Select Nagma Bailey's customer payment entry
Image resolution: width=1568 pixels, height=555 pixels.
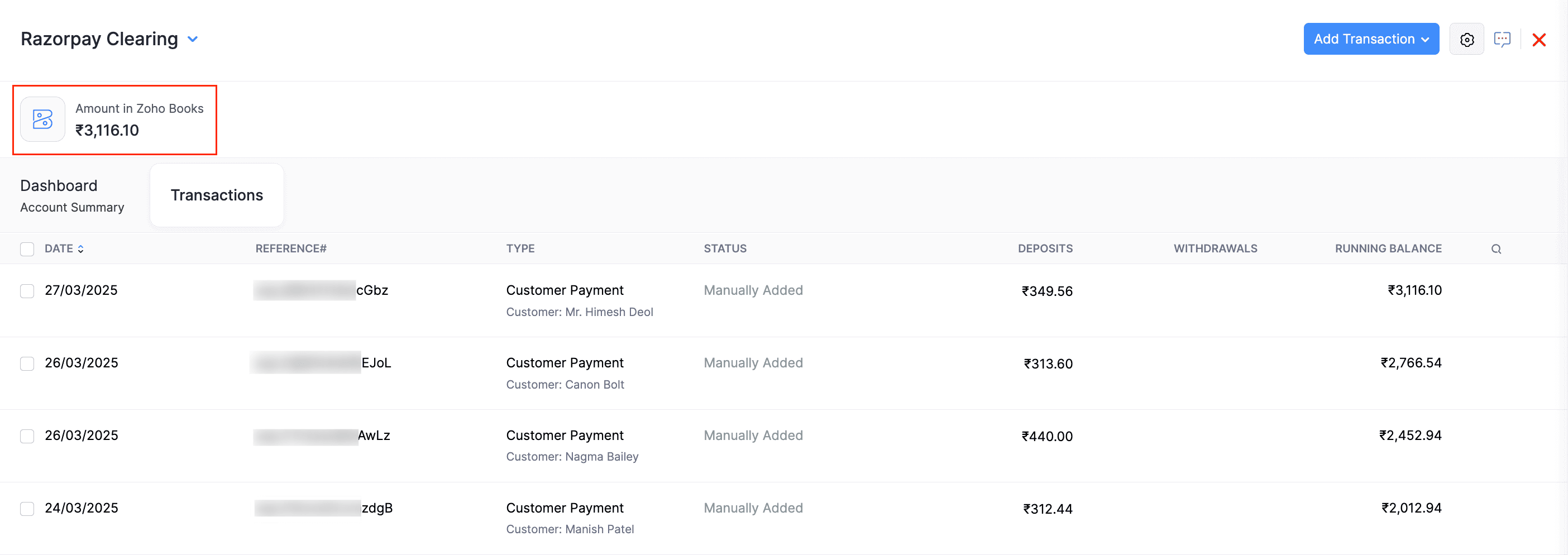[27, 436]
